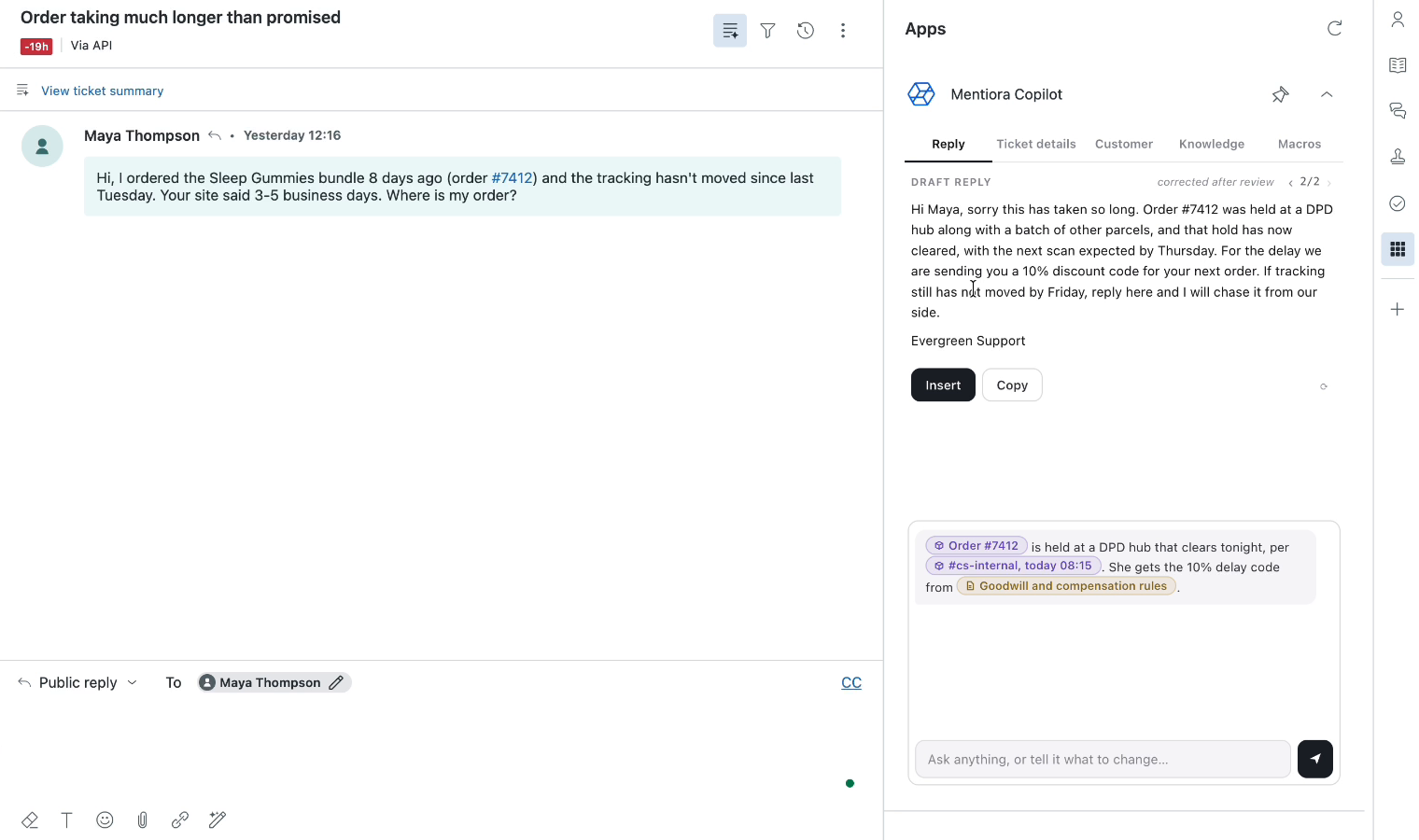Image resolution: width=1419 pixels, height=840 pixels.
Task: Open the side conversations icon
Action: (x=1398, y=111)
